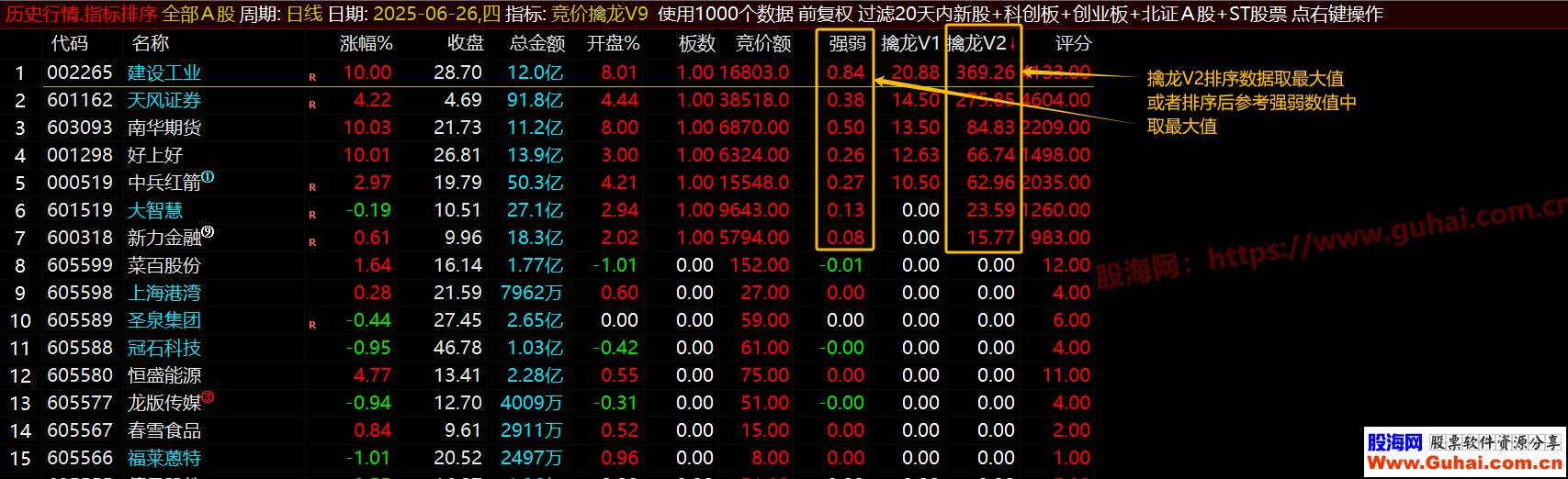Click 擒龙V2 value 369.26

click(x=986, y=72)
